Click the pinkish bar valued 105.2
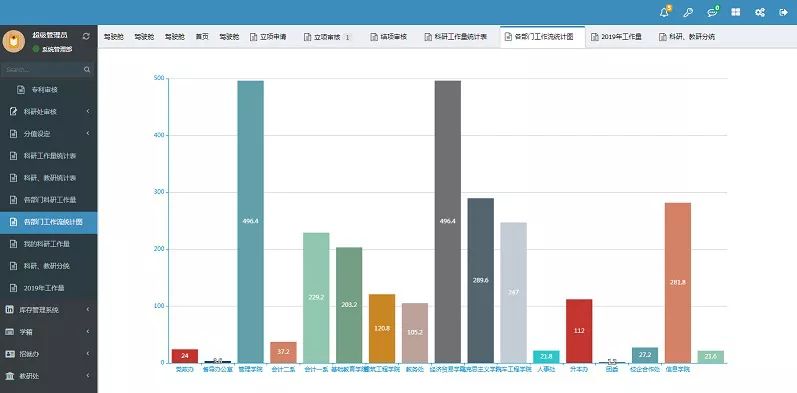The width and height of the screenshot is (797, 393). pyautogui.click(x=415, y=333)
